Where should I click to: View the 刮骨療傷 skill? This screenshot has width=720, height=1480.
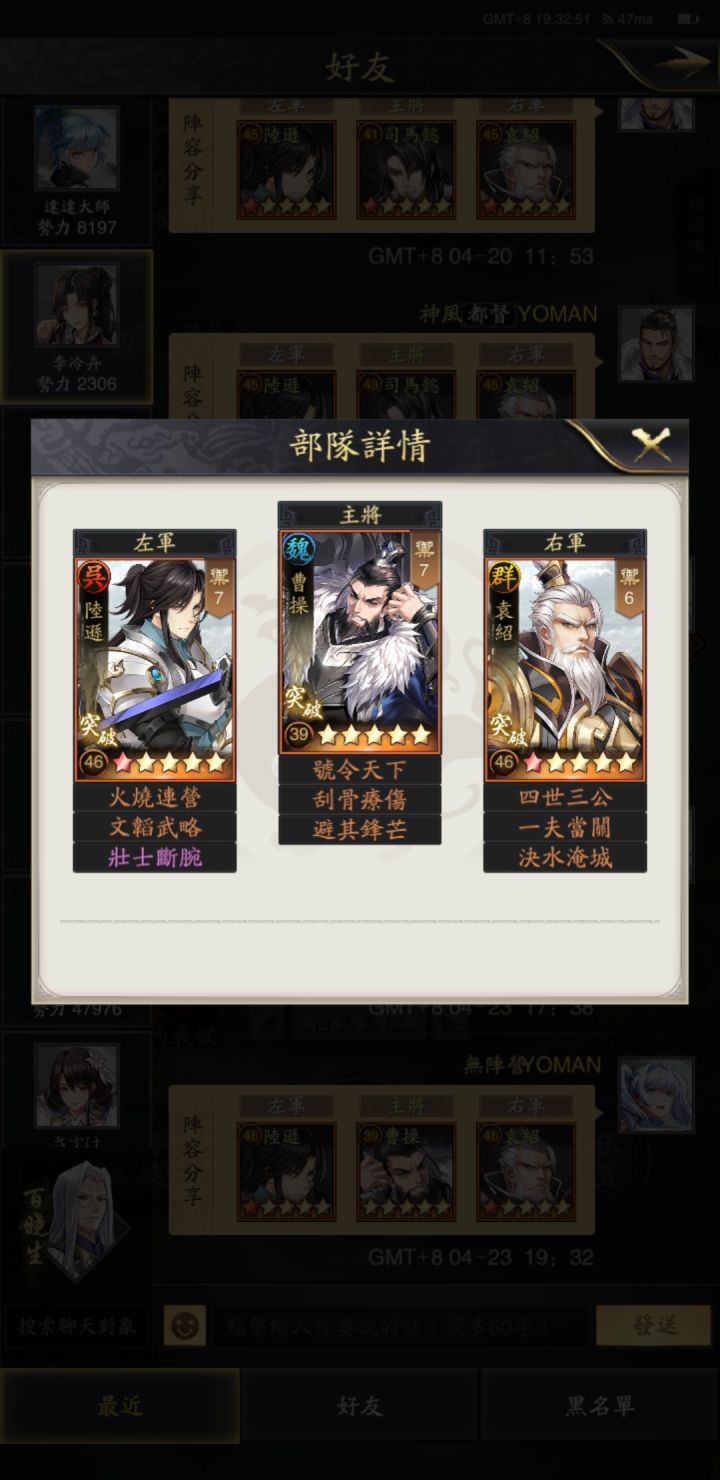(360, 799)
